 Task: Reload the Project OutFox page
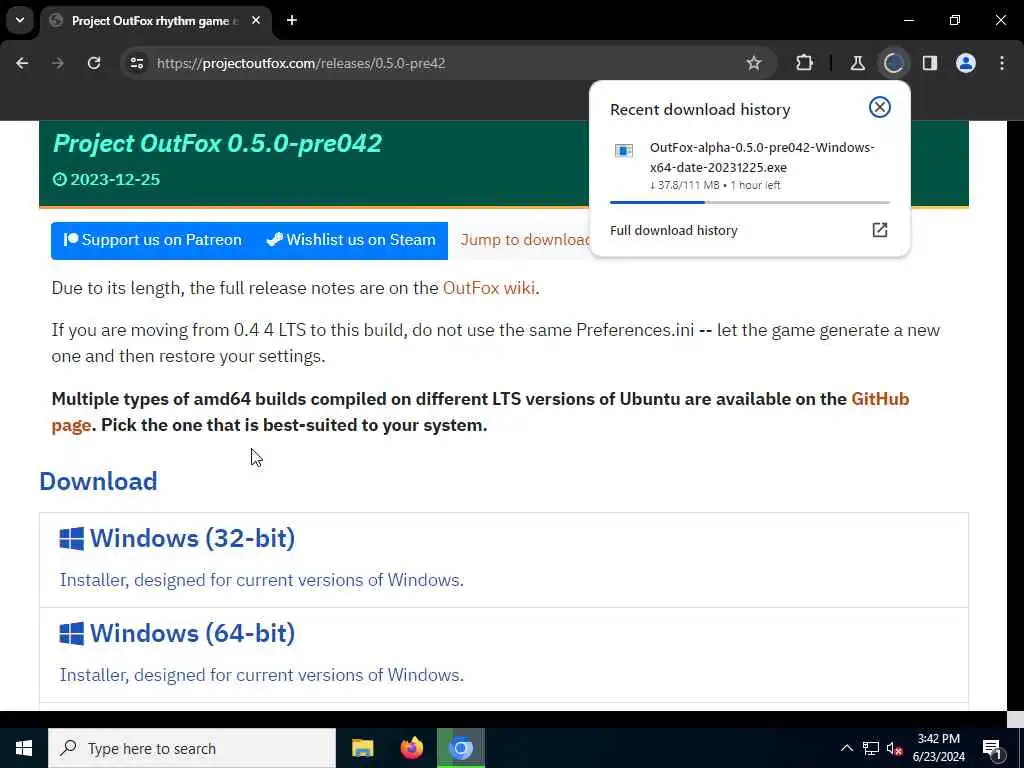click(94, 63)
